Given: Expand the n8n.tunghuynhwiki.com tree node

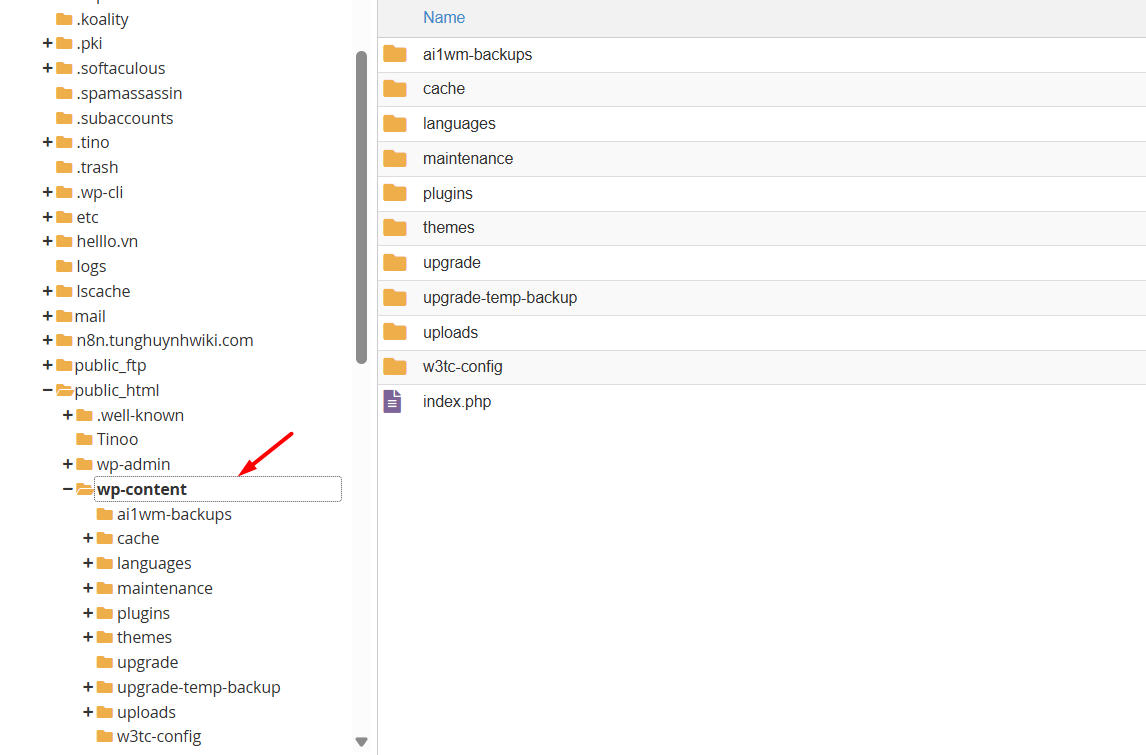Looking at the screenshot, I should [x=47, y=340].
